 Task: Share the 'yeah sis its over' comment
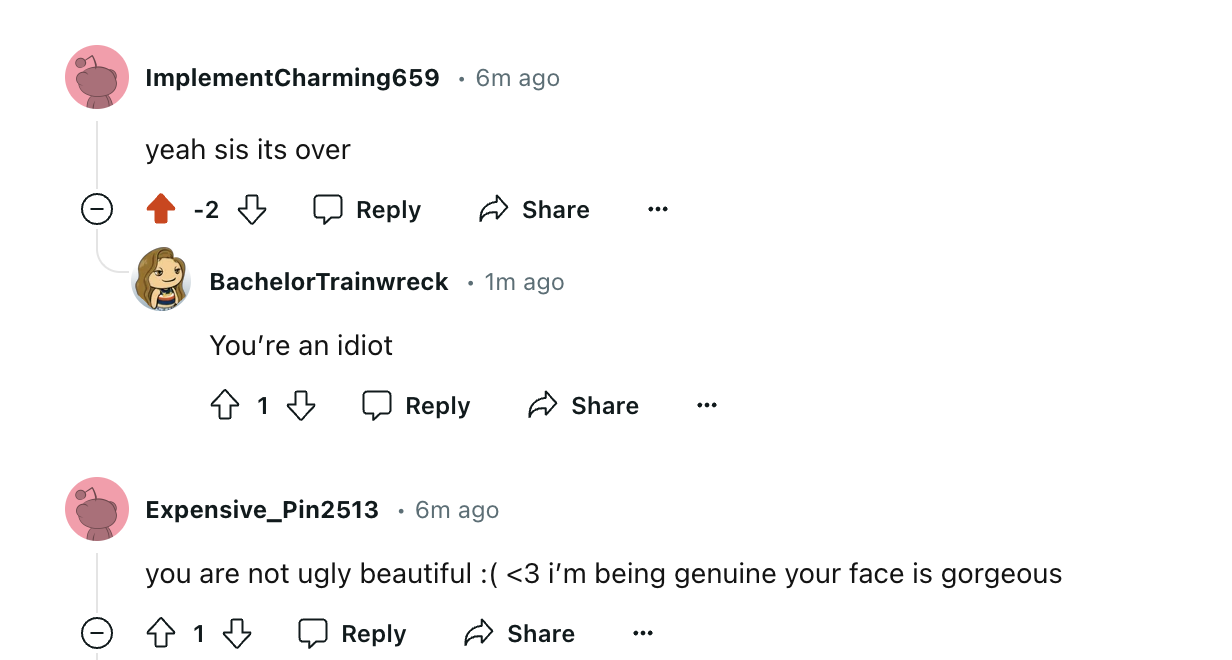(x=534, y=209)
